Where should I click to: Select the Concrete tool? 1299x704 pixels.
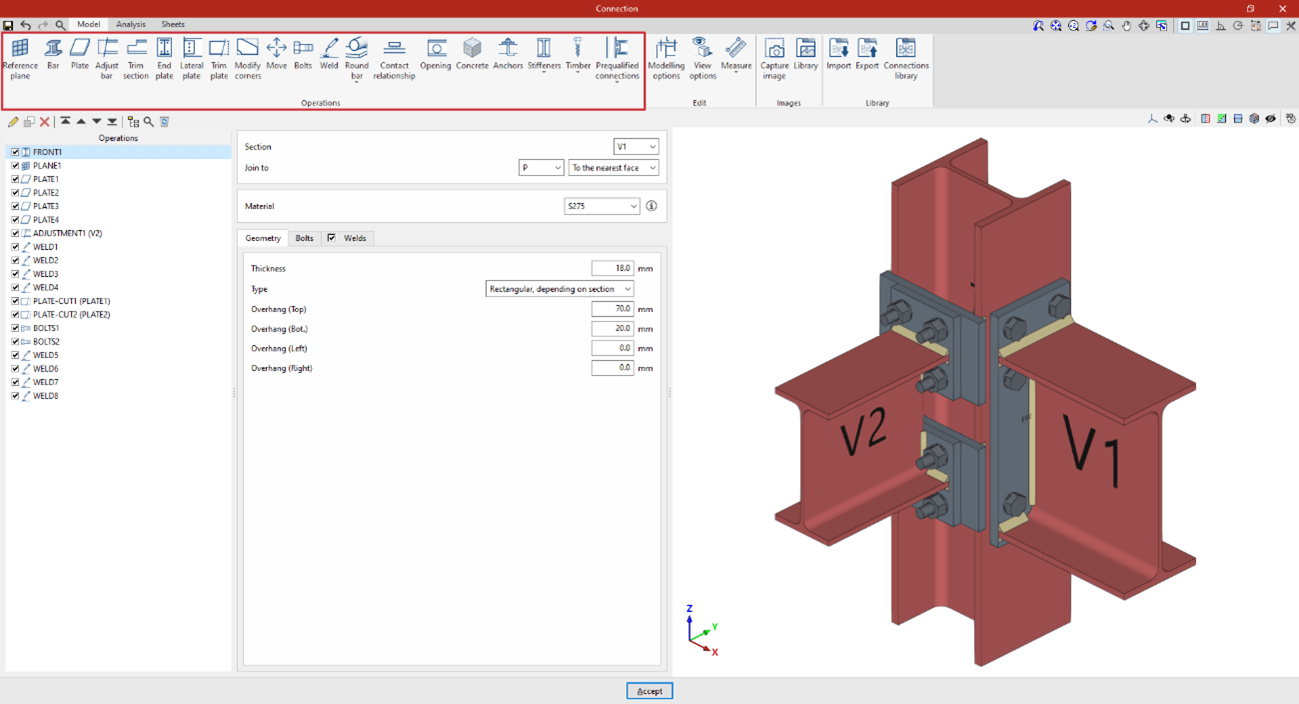pos(472,55)
